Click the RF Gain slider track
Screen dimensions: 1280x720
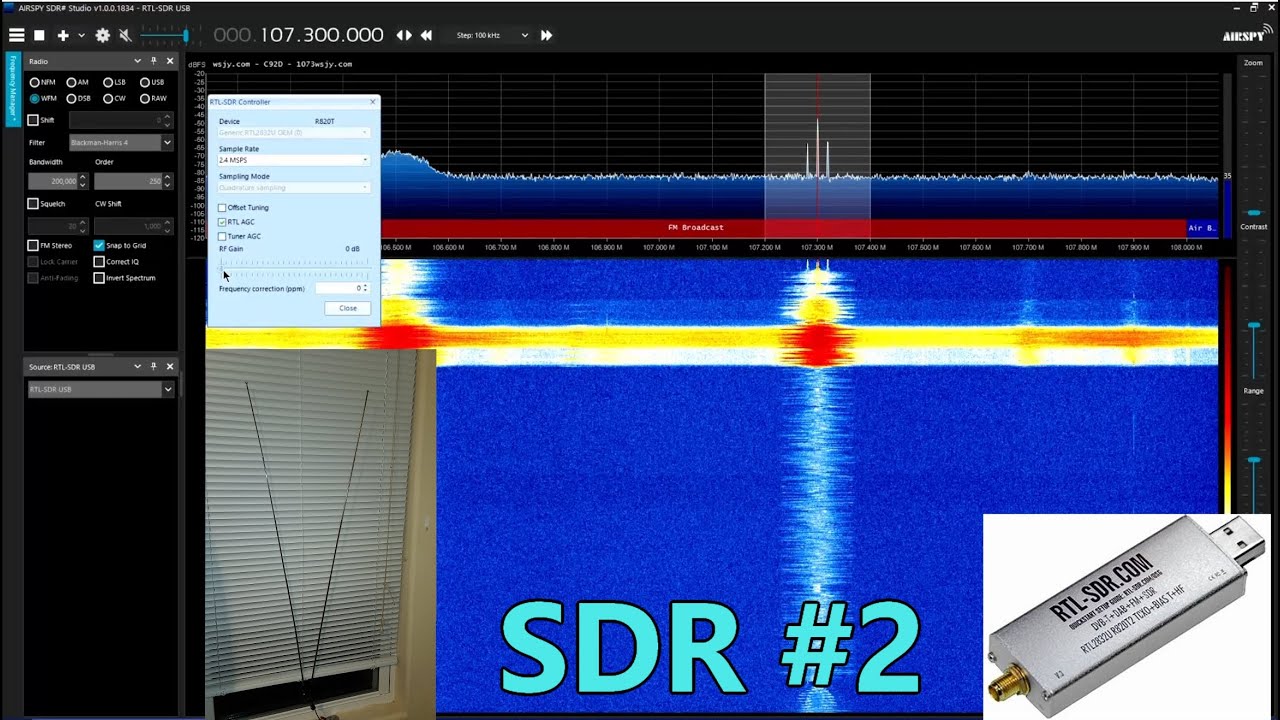[x=294, y=269]
